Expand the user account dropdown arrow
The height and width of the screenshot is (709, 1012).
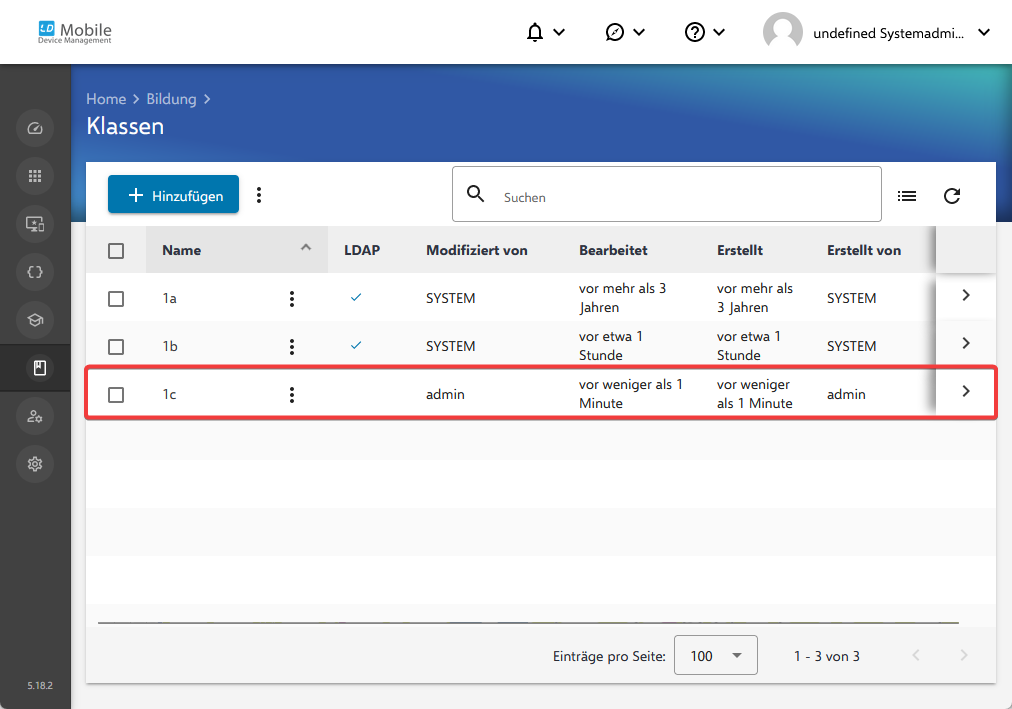point(984,32)
